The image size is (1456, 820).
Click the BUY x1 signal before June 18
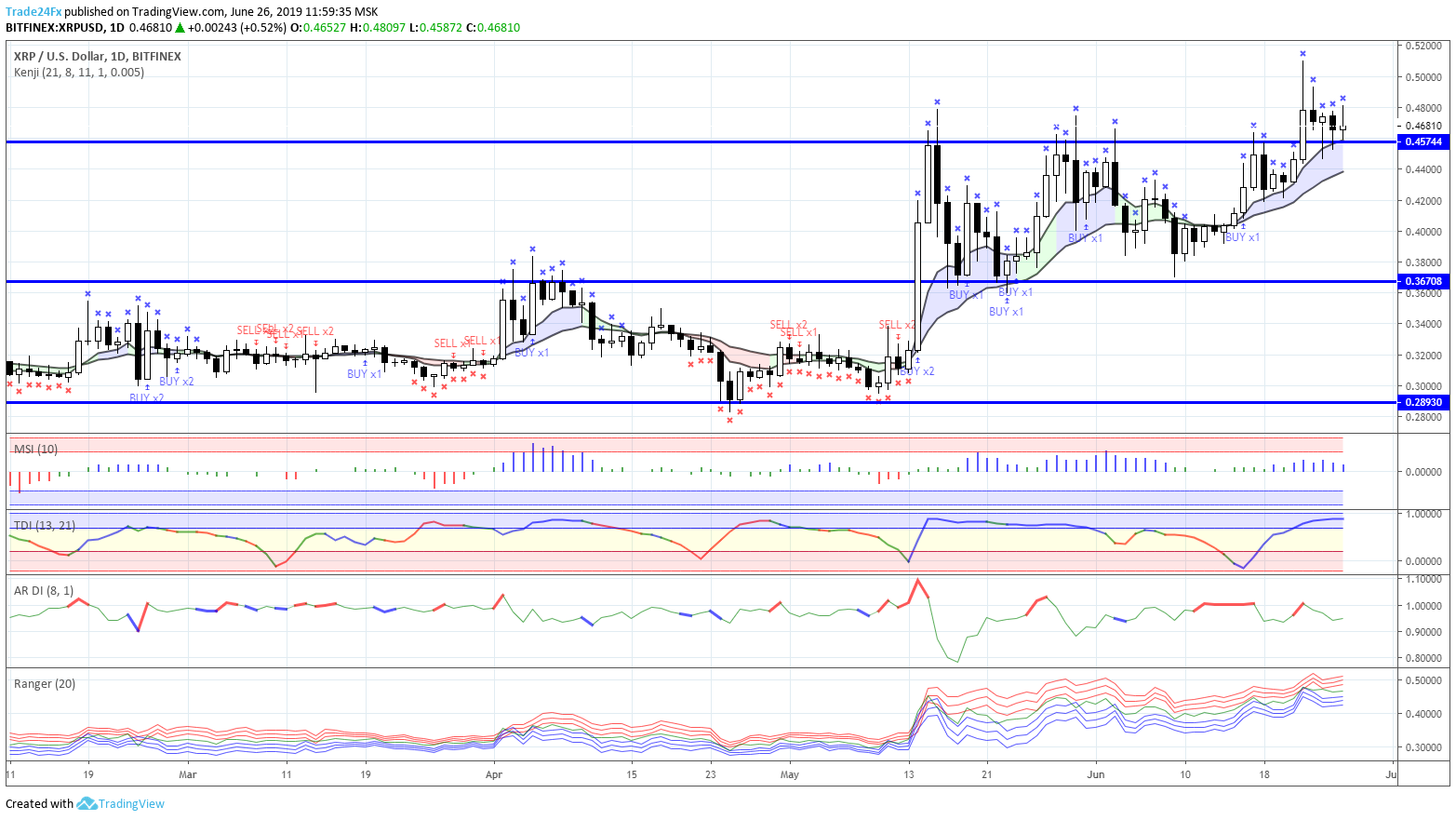[1242, 237]
